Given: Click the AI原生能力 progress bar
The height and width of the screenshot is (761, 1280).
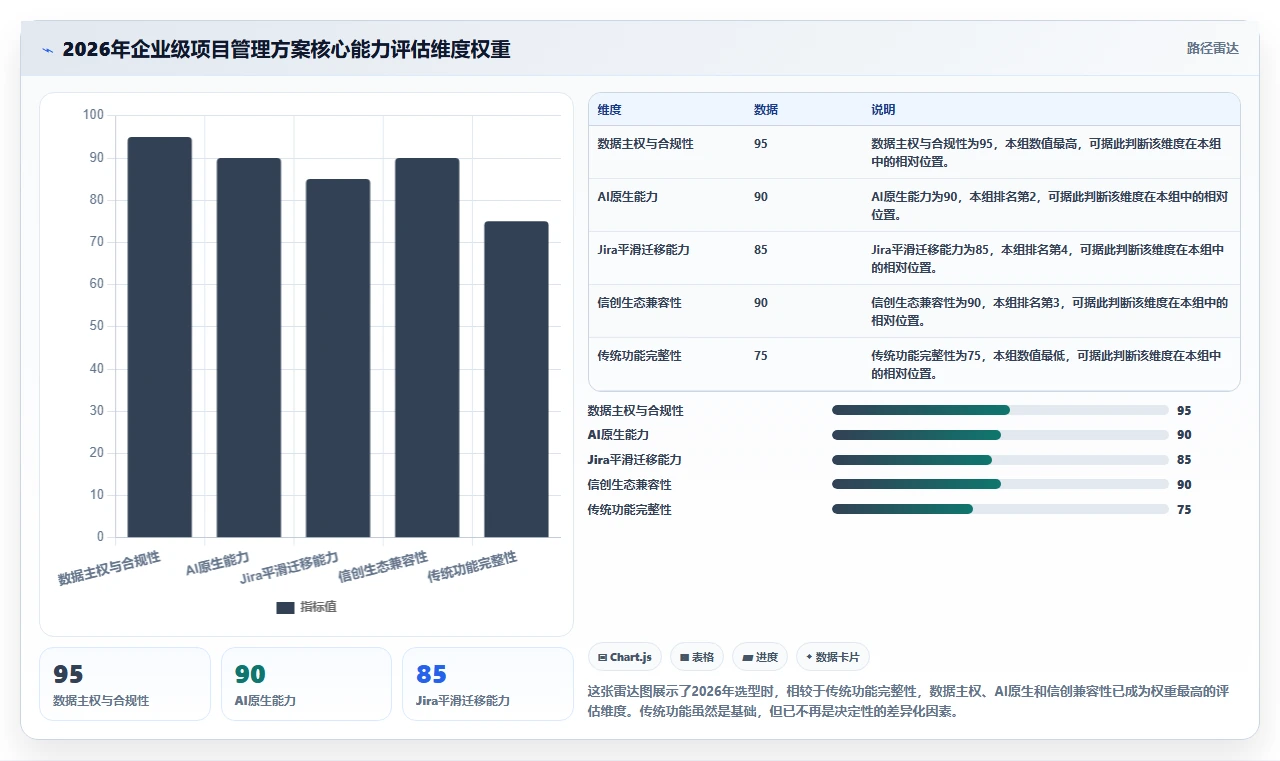Looking at the screenshot, I should point(1000,435).
